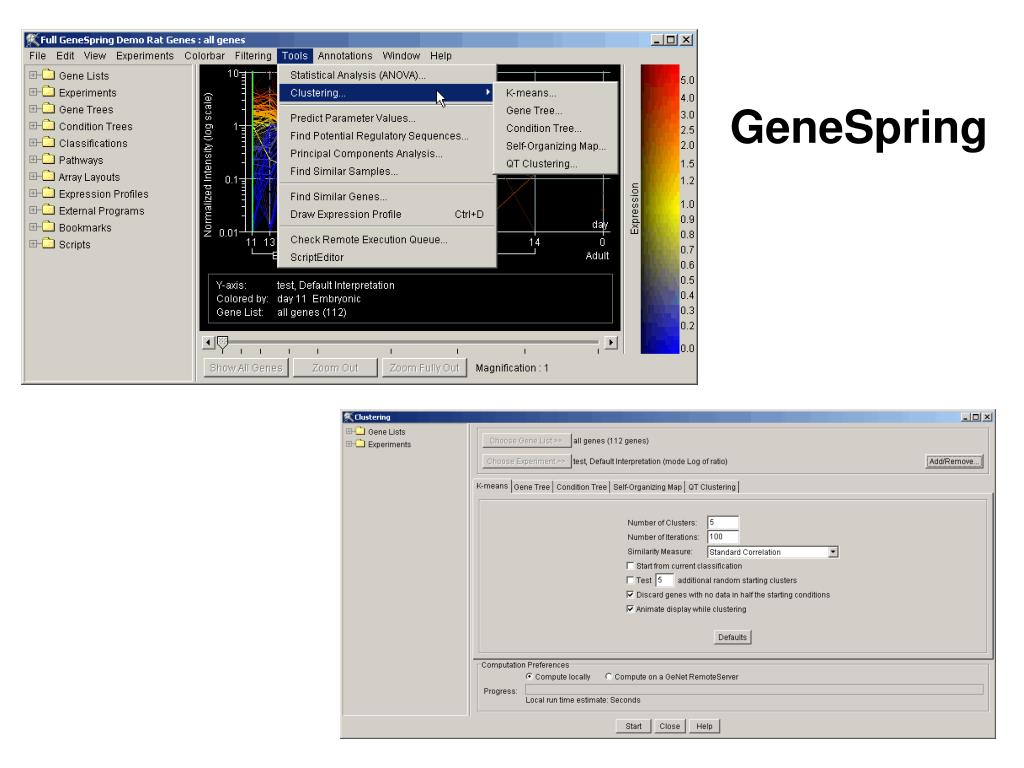This screenshot has height=768, width=1024.
Task: Switch to the Gene Tree tab
Action: (x=532, y=487)
